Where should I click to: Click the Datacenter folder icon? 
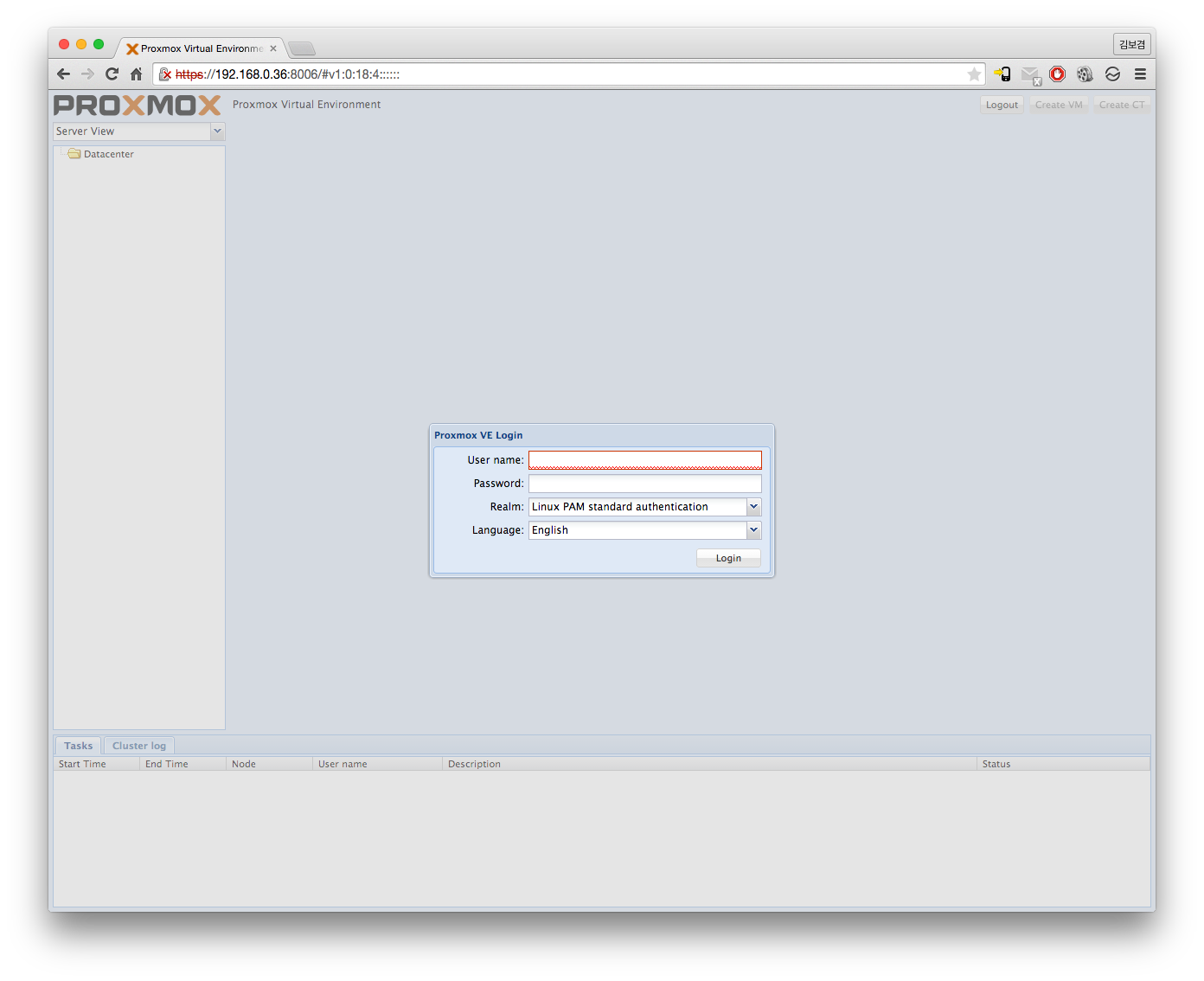[x=74, y=154]
